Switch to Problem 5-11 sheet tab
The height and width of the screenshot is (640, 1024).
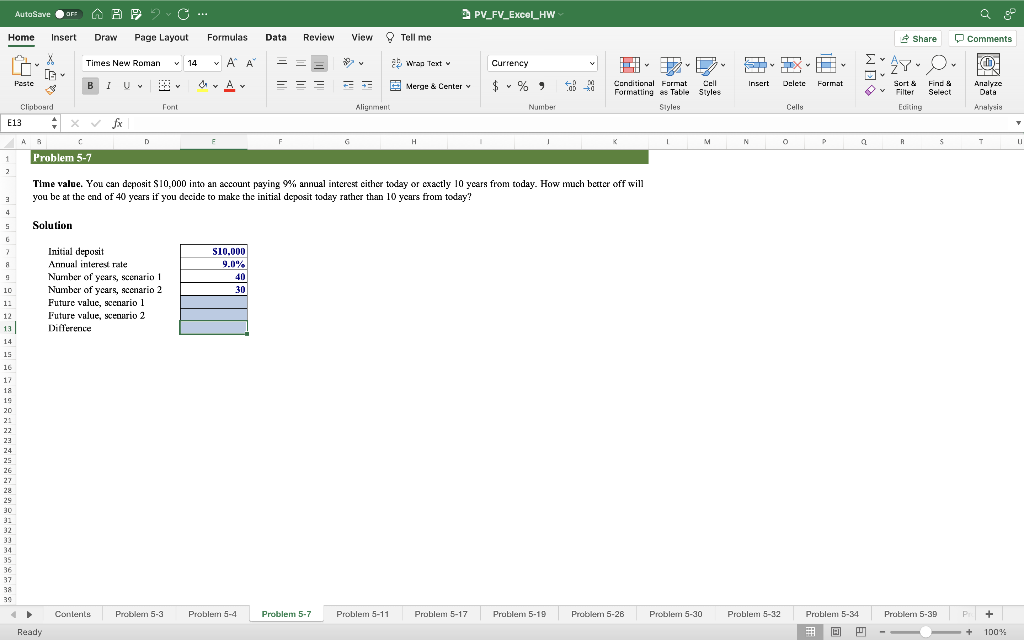[x=362, y=613]
